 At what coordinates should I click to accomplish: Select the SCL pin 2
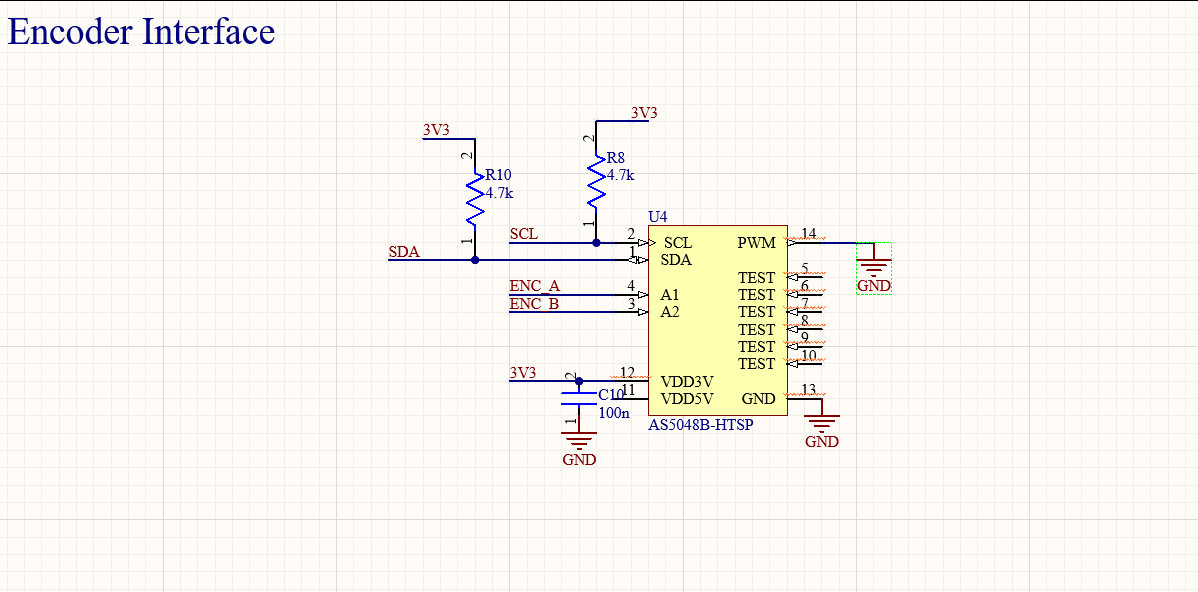[630, 242]
